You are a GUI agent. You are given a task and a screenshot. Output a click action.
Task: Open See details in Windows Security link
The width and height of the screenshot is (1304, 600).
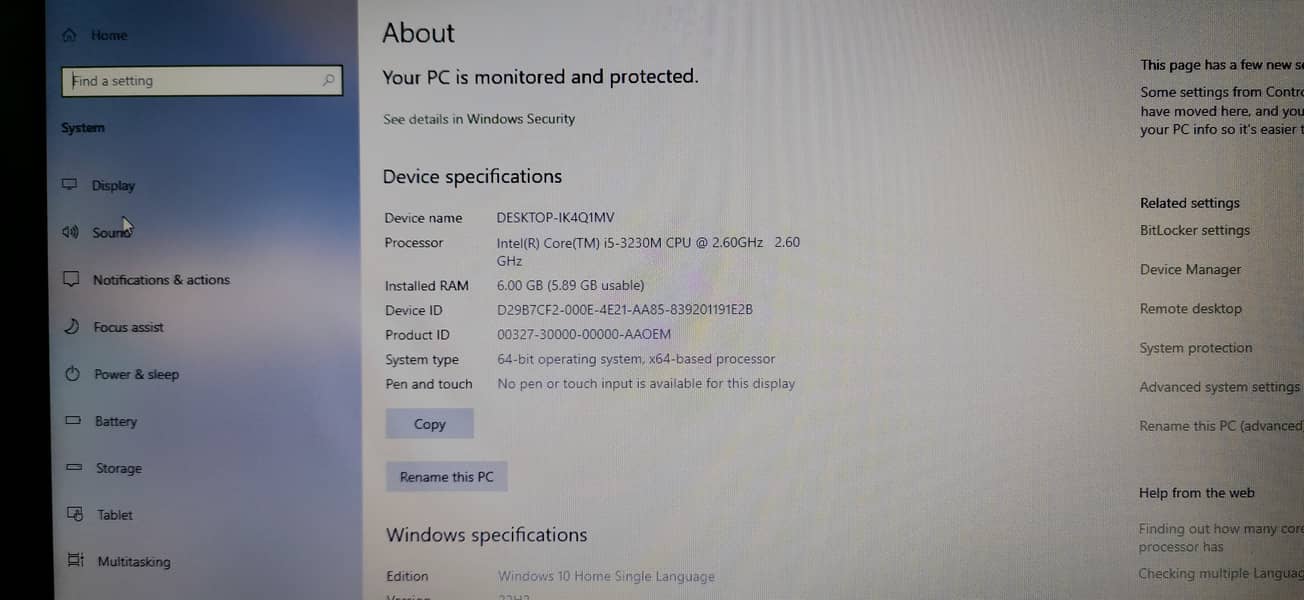coord(479,119)
